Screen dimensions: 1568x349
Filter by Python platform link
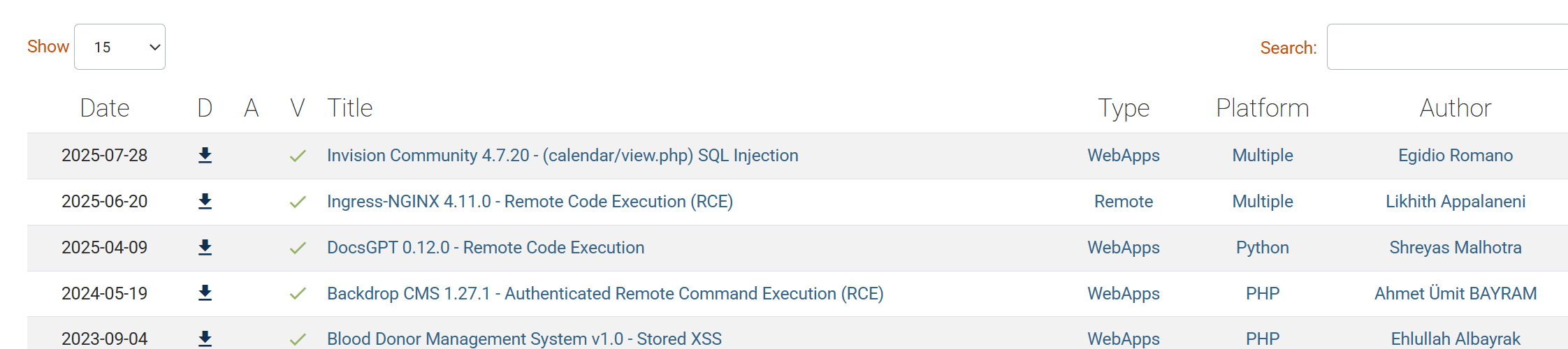(x=1262, y=247)
